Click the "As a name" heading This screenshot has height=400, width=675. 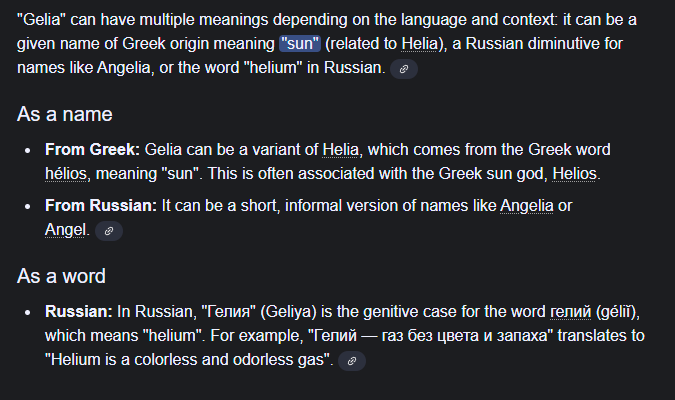pyautogui.click(x=64, y=114)
